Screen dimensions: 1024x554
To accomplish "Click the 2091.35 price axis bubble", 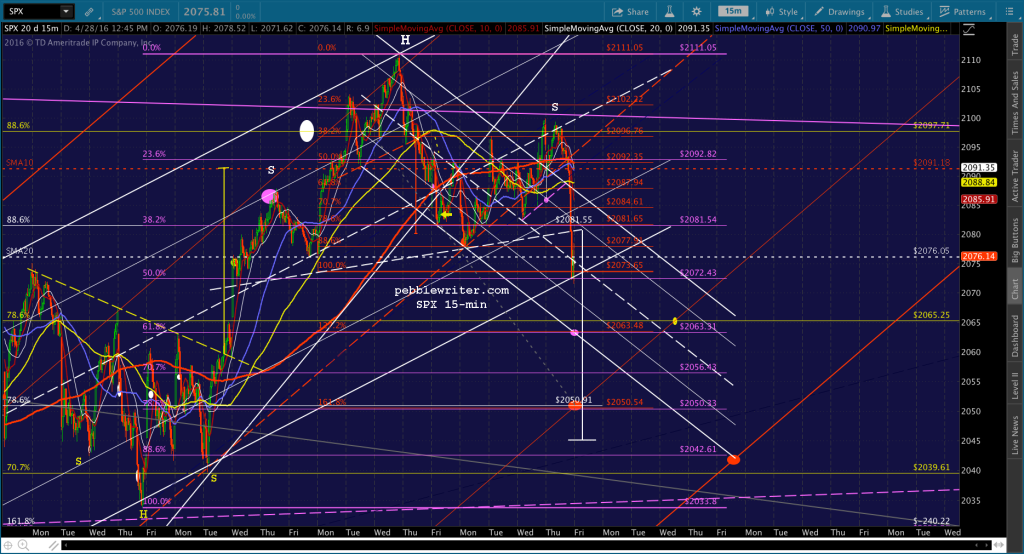I will [x=979, y=167].
